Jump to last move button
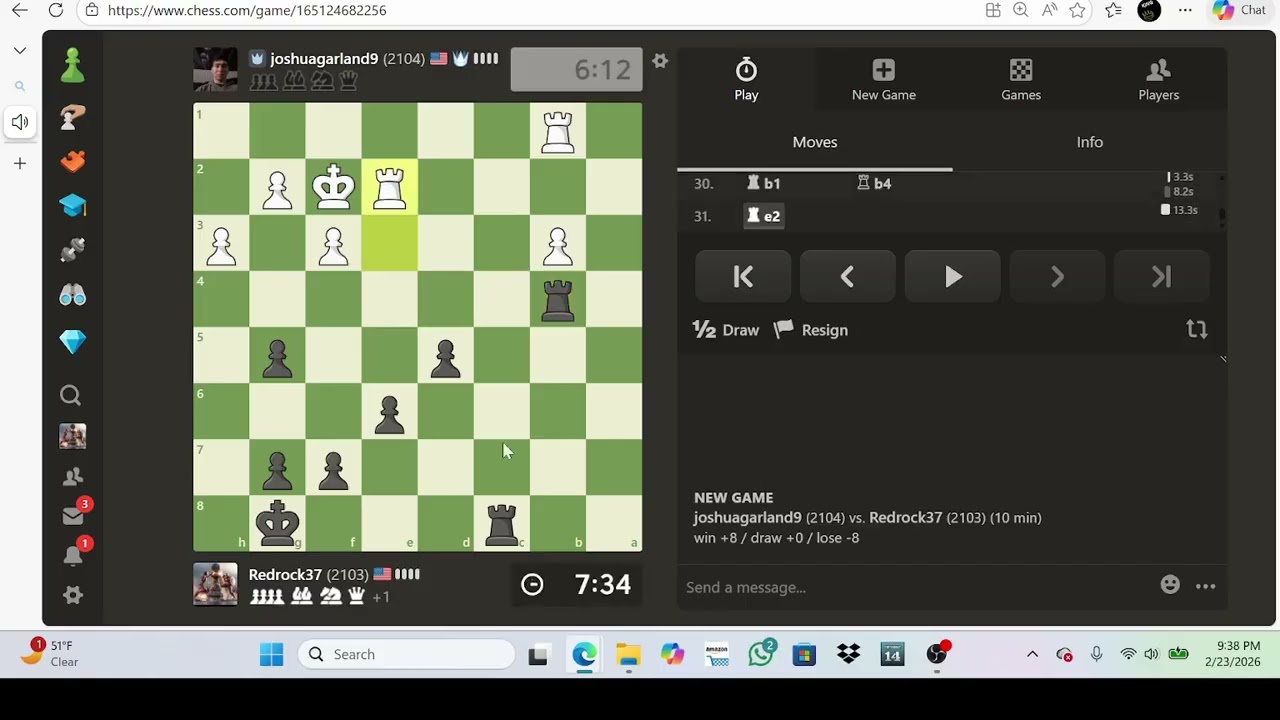 (x=1161, y=276)
